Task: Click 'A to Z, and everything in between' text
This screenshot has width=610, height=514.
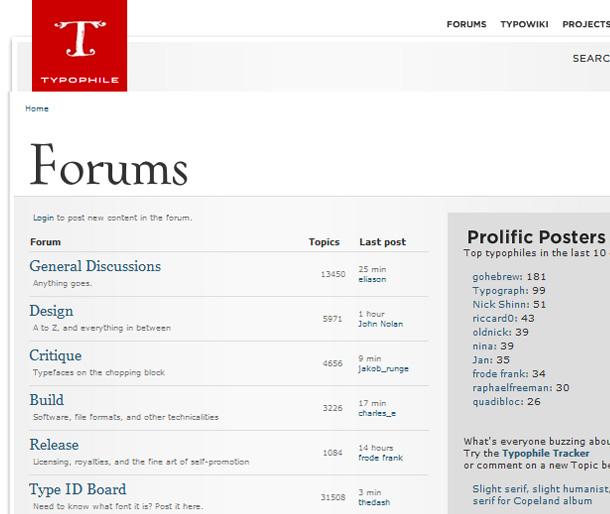Action: point(102,328)
